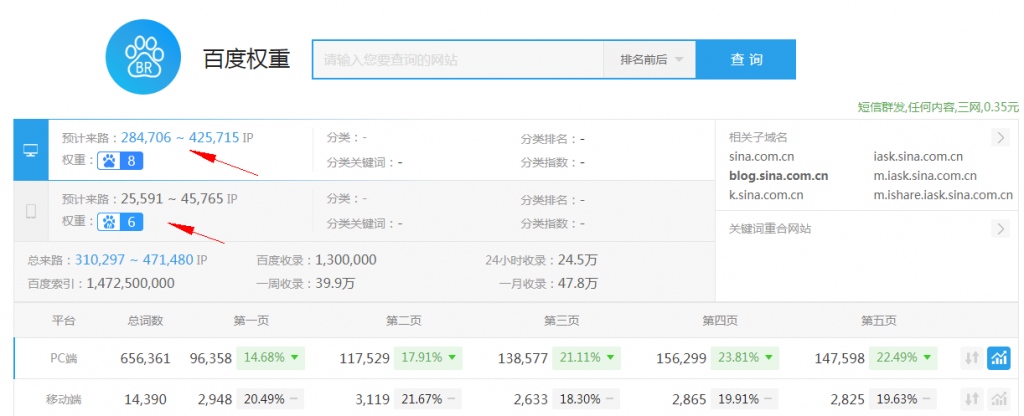Click sort arrows icon in PC端 row
The width and height of the screenshot is (1024, 416).
972,358
